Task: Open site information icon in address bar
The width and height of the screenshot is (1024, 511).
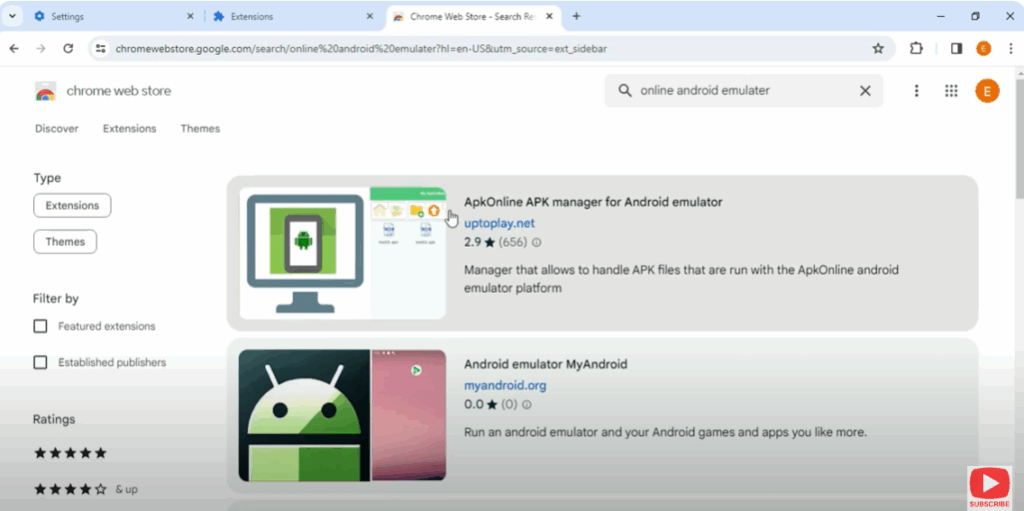Action: (100, 48)
